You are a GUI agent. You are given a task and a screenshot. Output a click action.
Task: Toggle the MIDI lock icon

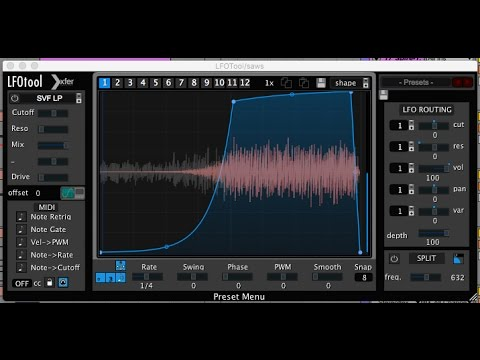tap(49, 283)
